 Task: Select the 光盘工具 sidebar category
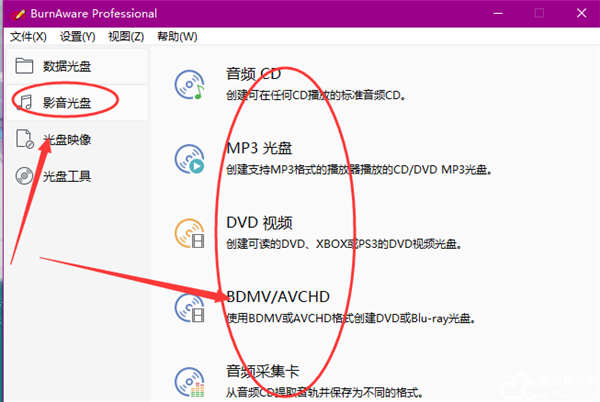pyautogui.click(x=77, y=176)
